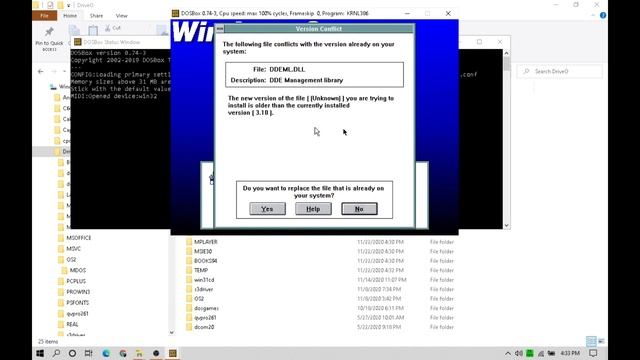Open volume control in system tray
640x360 pixels.
(518, 353)
